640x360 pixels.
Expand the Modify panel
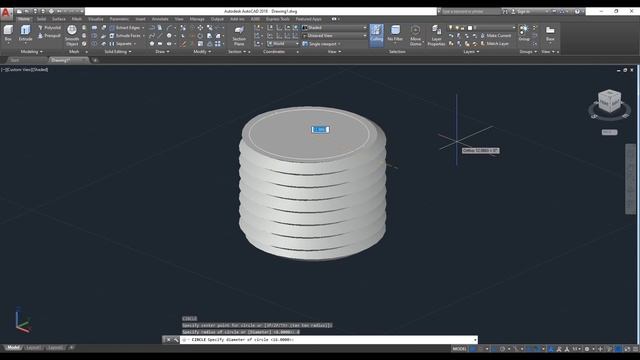tap(202, 52)
